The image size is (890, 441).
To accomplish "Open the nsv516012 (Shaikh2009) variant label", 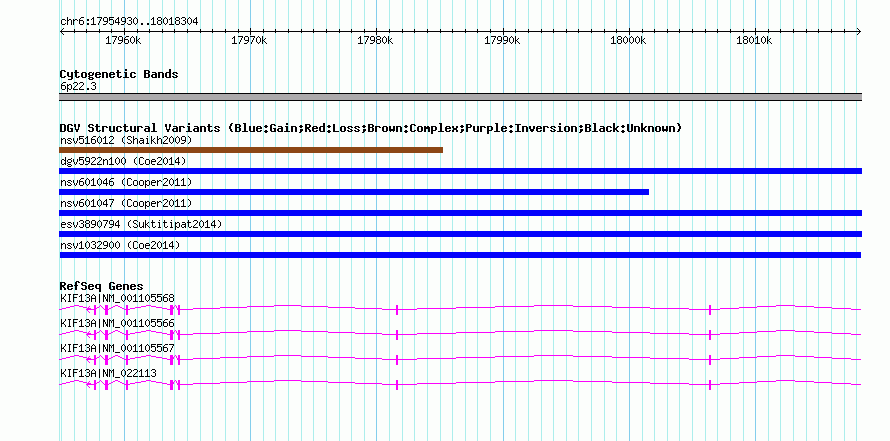I will [x=126, y=140].
